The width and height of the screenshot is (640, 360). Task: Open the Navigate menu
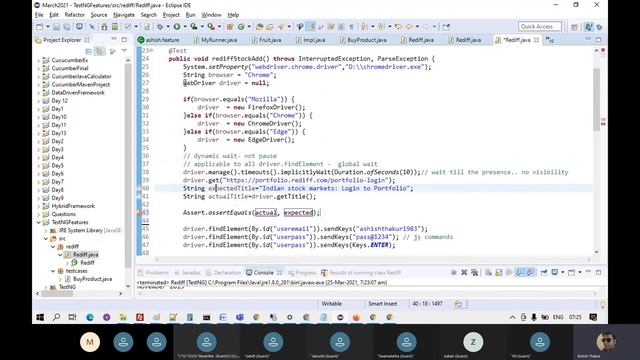(x=124, y=15)
